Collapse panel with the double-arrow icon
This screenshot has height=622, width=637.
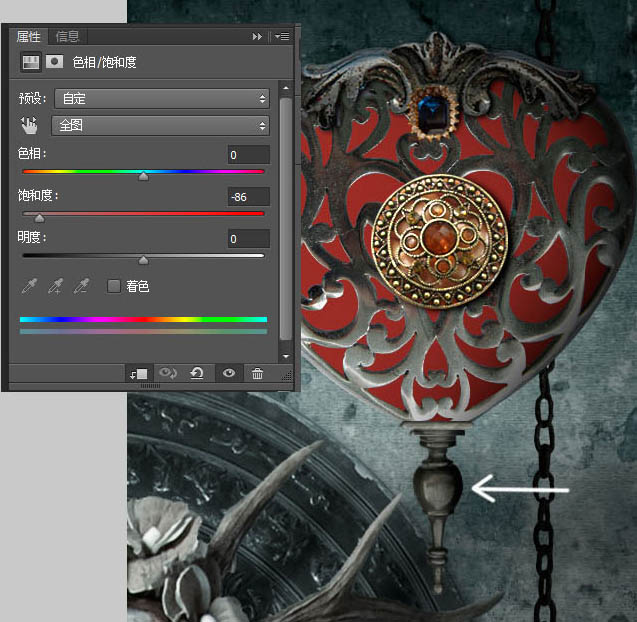tap(257, 37)
